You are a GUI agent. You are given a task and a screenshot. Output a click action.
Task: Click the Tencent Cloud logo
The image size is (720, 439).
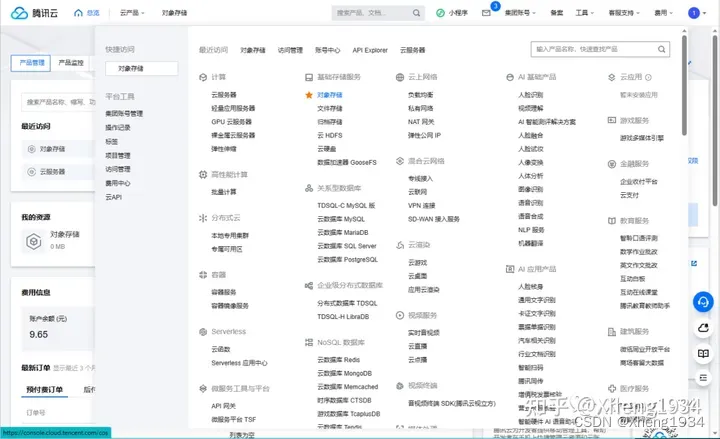click(34, 13)
